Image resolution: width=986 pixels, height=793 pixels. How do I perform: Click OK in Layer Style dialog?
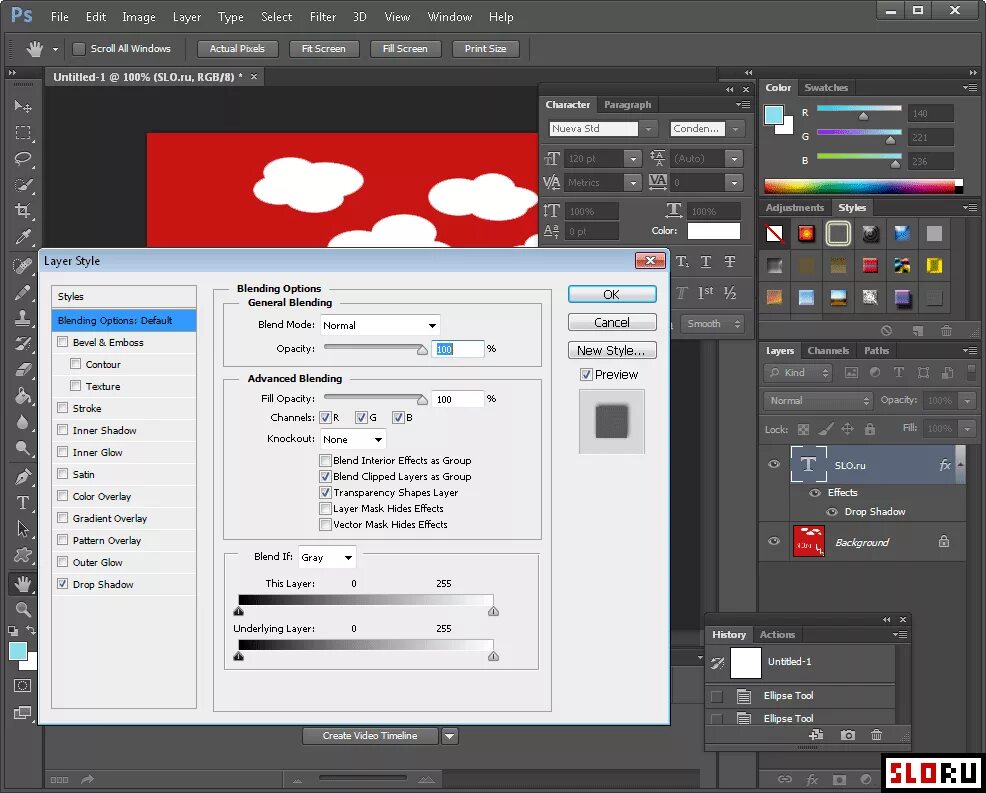612,294
